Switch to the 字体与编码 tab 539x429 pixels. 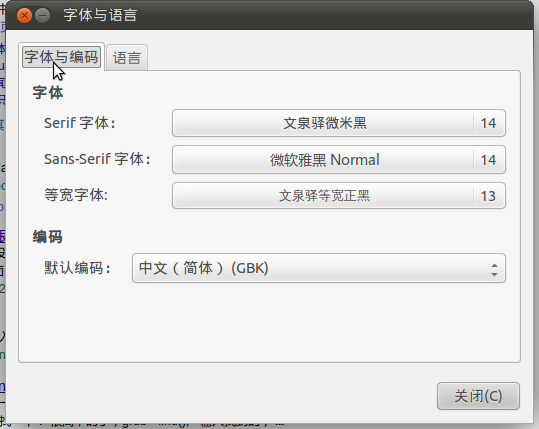coord(62,57)
